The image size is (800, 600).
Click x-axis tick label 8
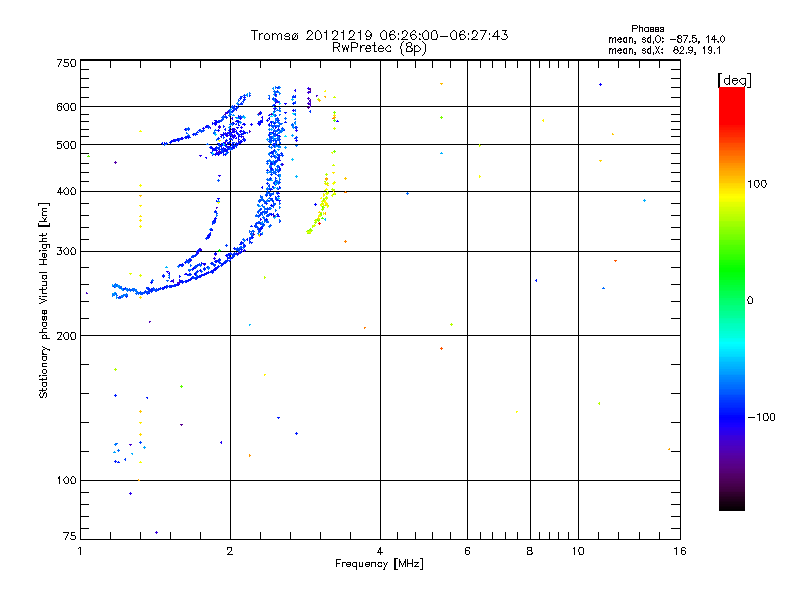tap(530, 551)
